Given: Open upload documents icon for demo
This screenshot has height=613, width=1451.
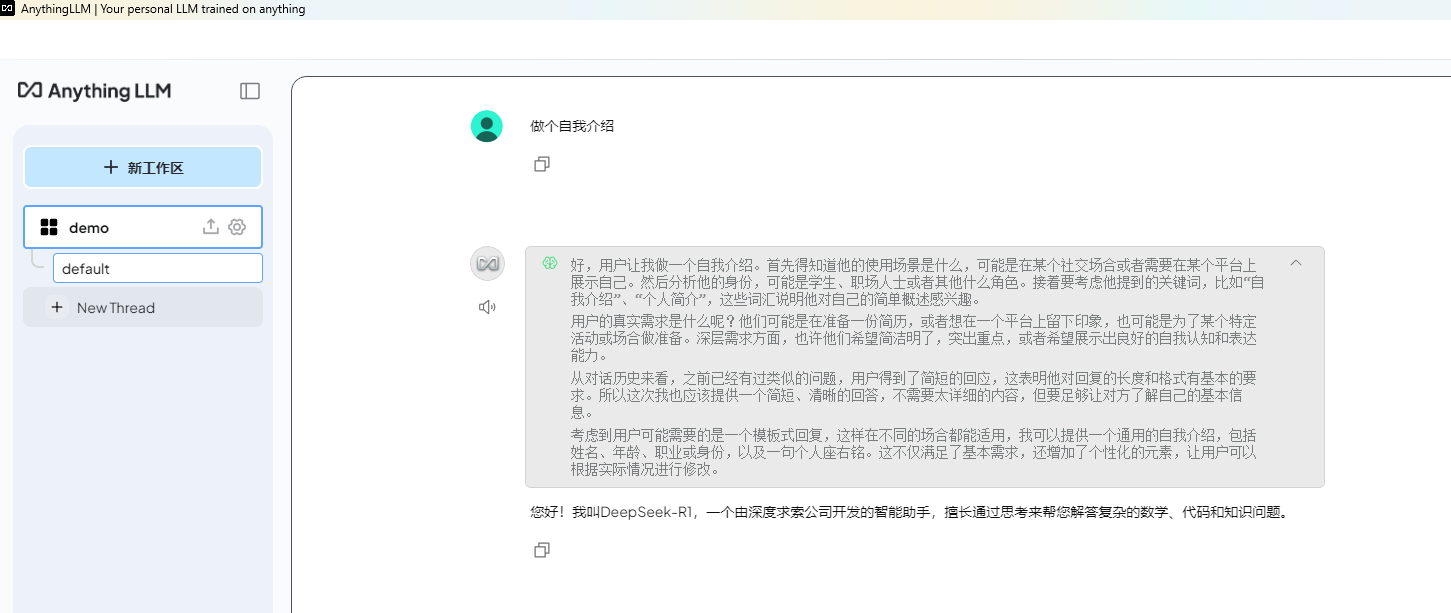Looking at the screenshot, I should (x=210, y=227).
